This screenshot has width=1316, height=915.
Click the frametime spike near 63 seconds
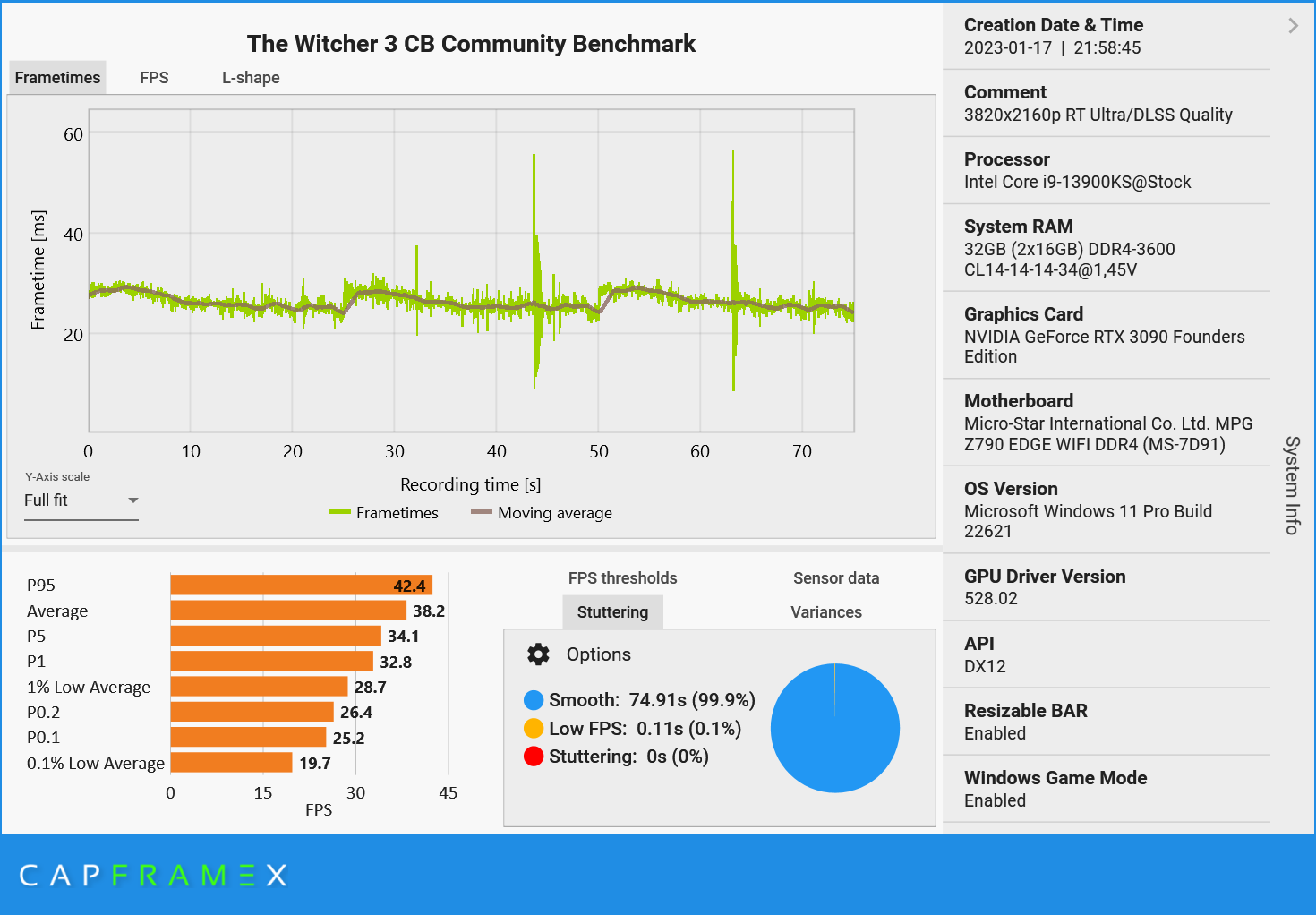click(x=734, y=269)
